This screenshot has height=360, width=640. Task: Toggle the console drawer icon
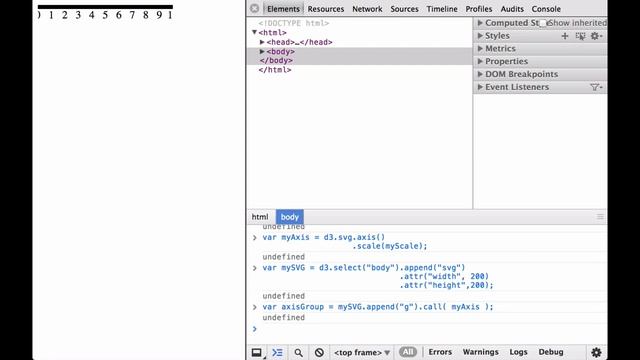[x=278, y=352]
